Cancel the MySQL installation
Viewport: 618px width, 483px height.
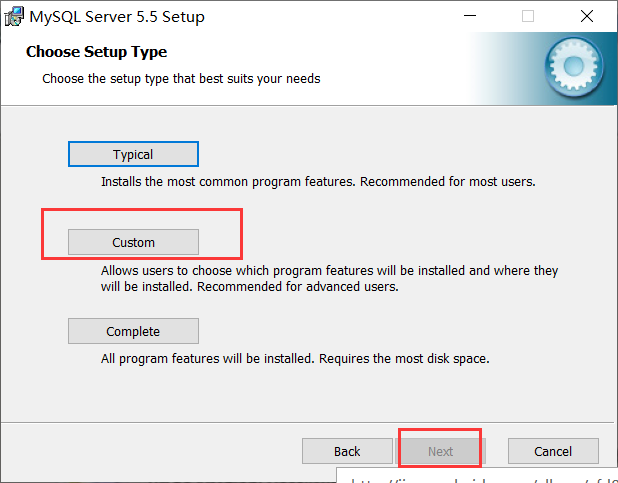[553, 451]
